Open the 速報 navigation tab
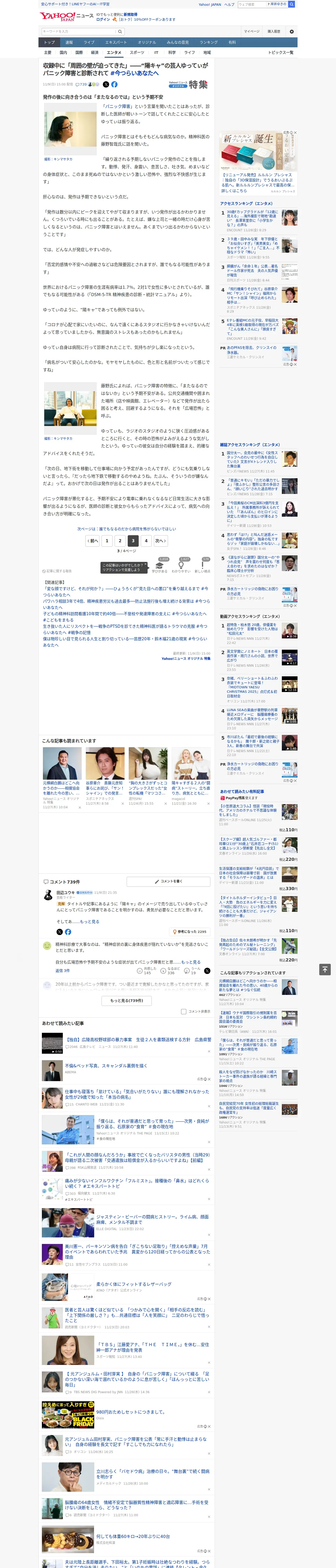Image resolution: width=336 pixels, height=1568 pixels. 69,43
